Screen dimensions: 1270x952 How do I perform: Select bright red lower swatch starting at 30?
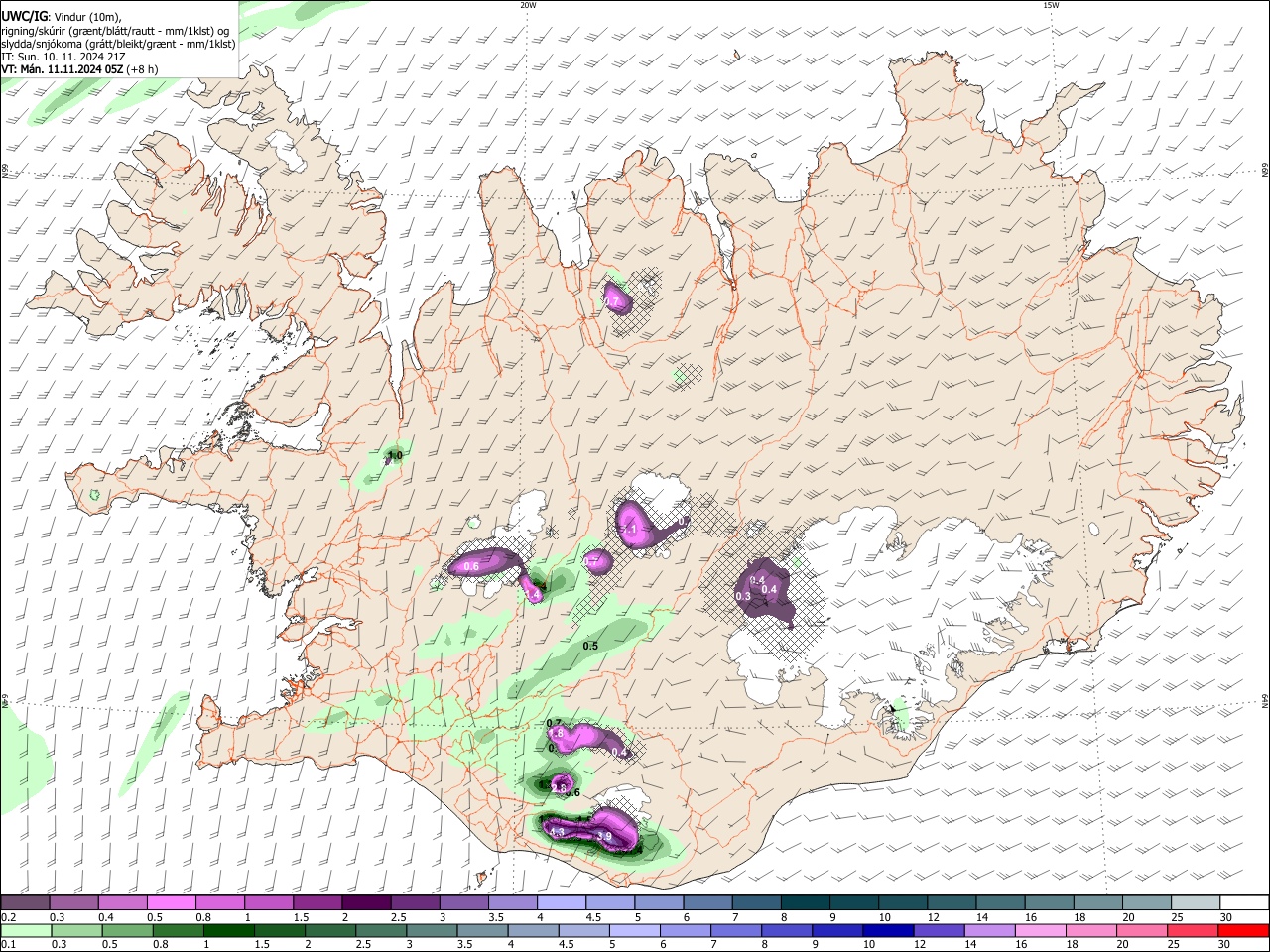coord(1244,930)
